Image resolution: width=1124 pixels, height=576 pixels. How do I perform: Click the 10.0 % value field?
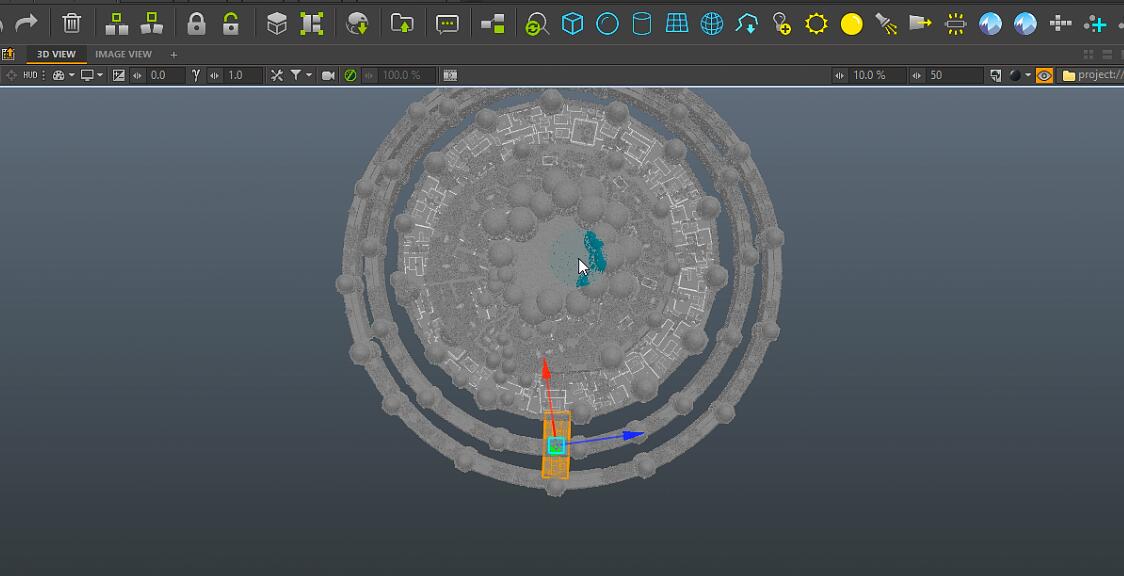[877, 75]
